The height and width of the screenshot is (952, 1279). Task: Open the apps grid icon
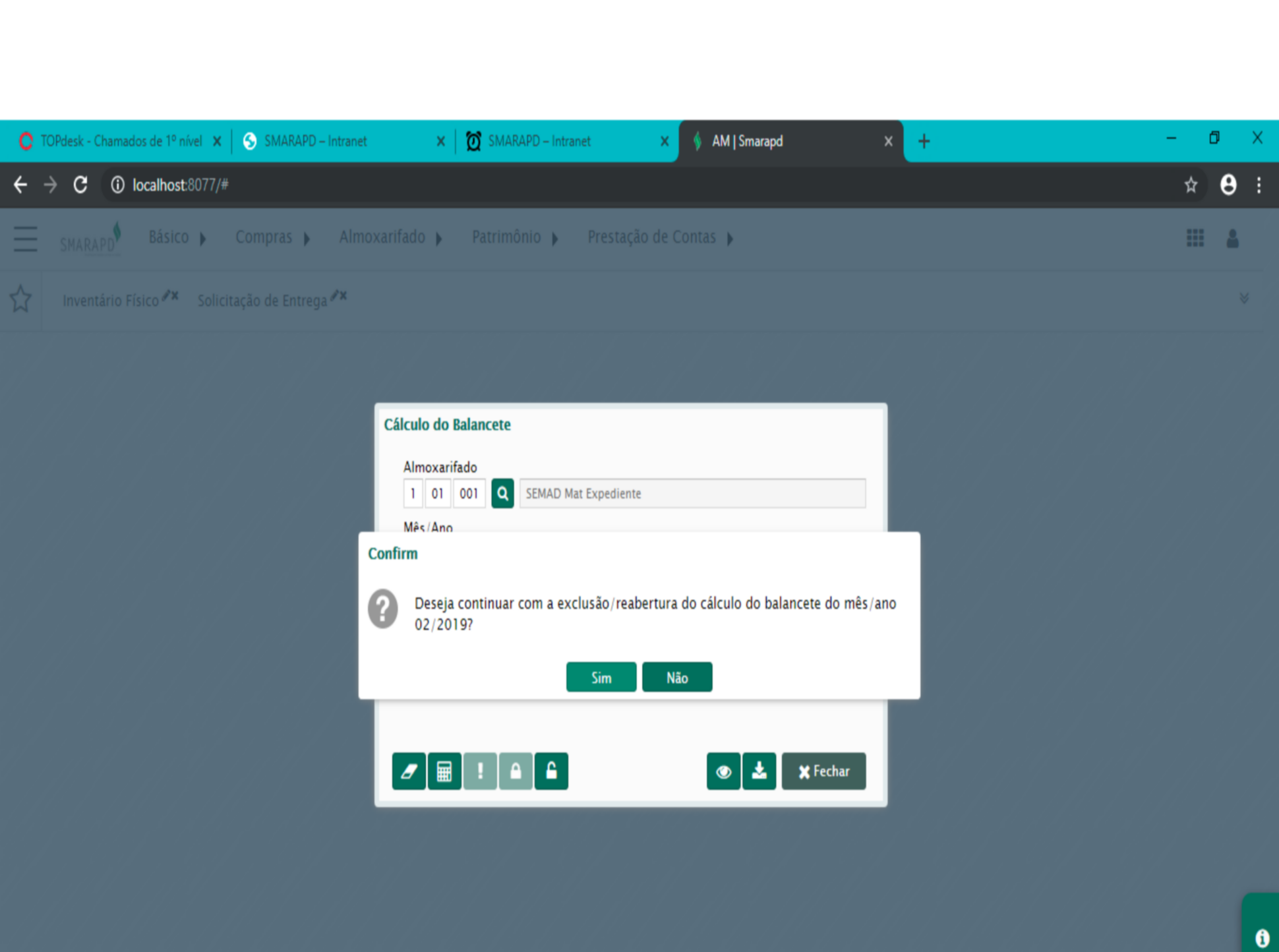1195,238
